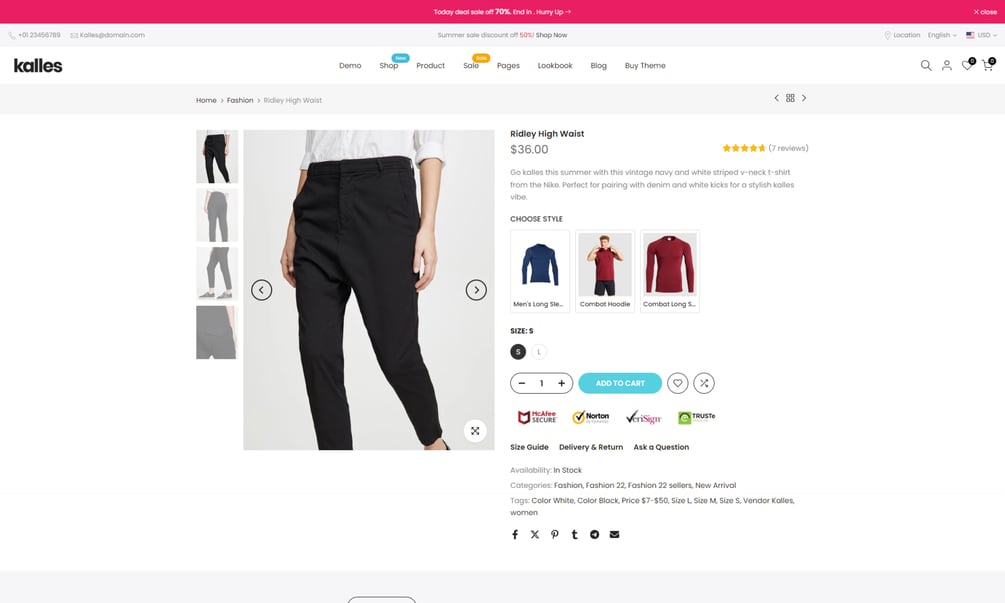The image size is (1005, 603).
Task: Open the USD currency dropdown
Action: [x=981, y=35]
